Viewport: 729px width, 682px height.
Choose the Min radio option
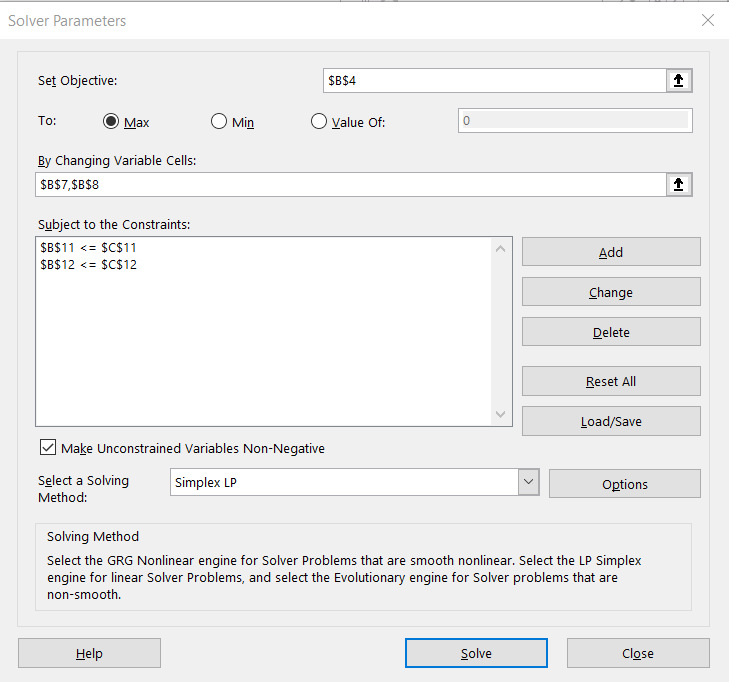(x=220, y=122)
